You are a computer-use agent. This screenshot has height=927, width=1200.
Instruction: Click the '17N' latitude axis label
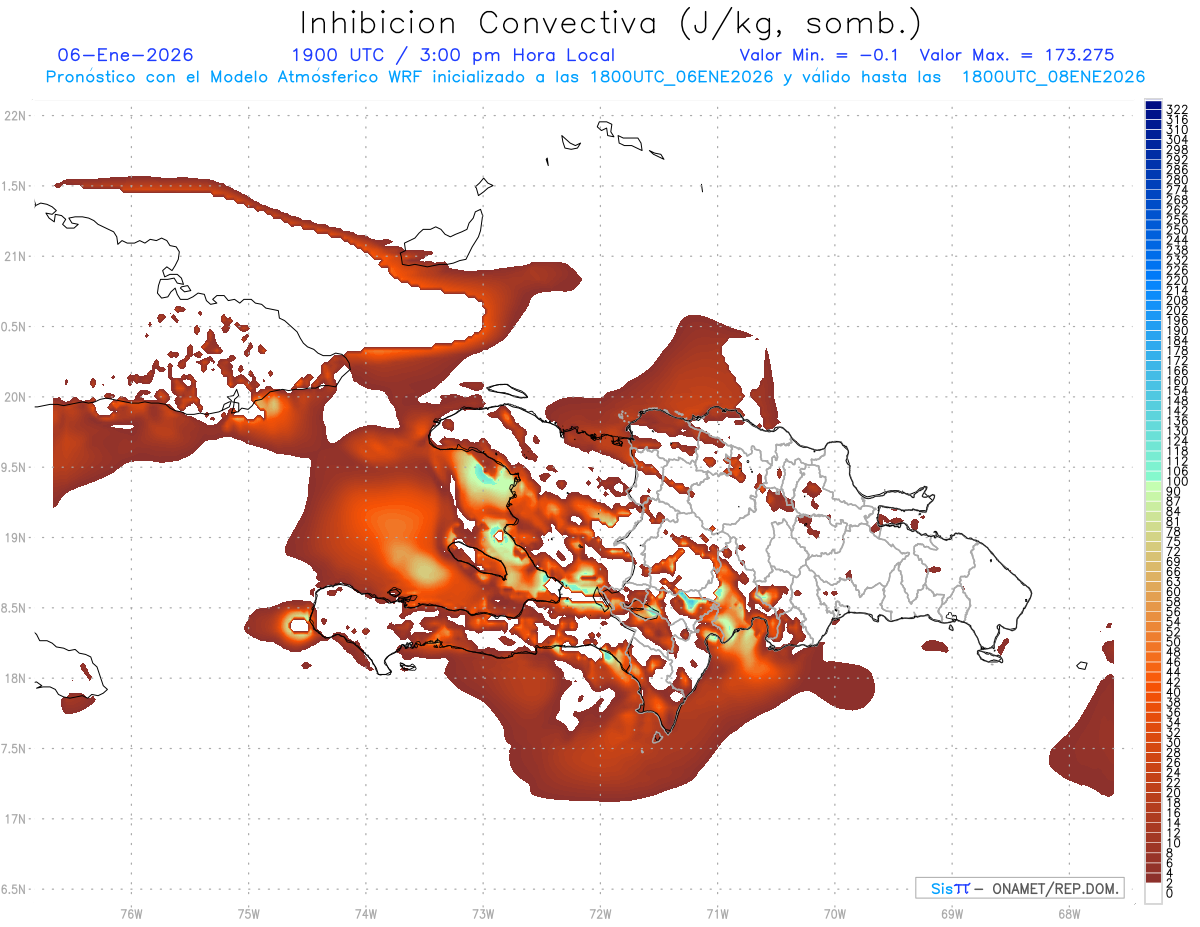coord(15,818)
